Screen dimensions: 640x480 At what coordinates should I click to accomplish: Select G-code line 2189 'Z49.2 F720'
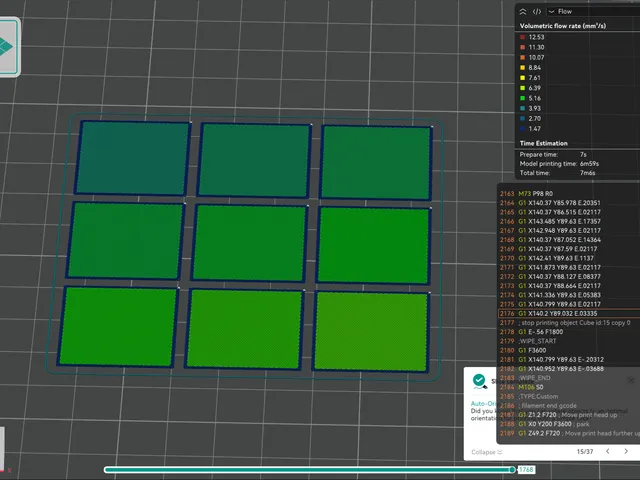click(x=569, y=433)
